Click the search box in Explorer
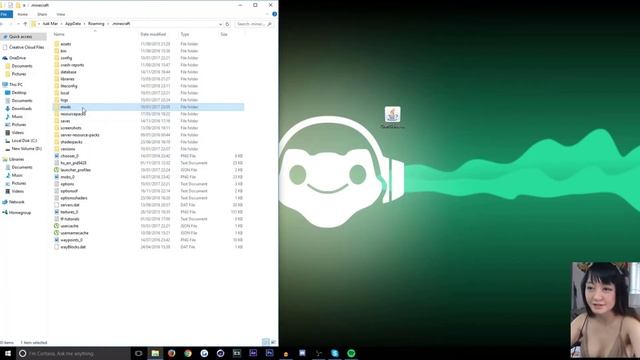Image resolution: width=640 pixels, height=360 pixels. point(253,24)
